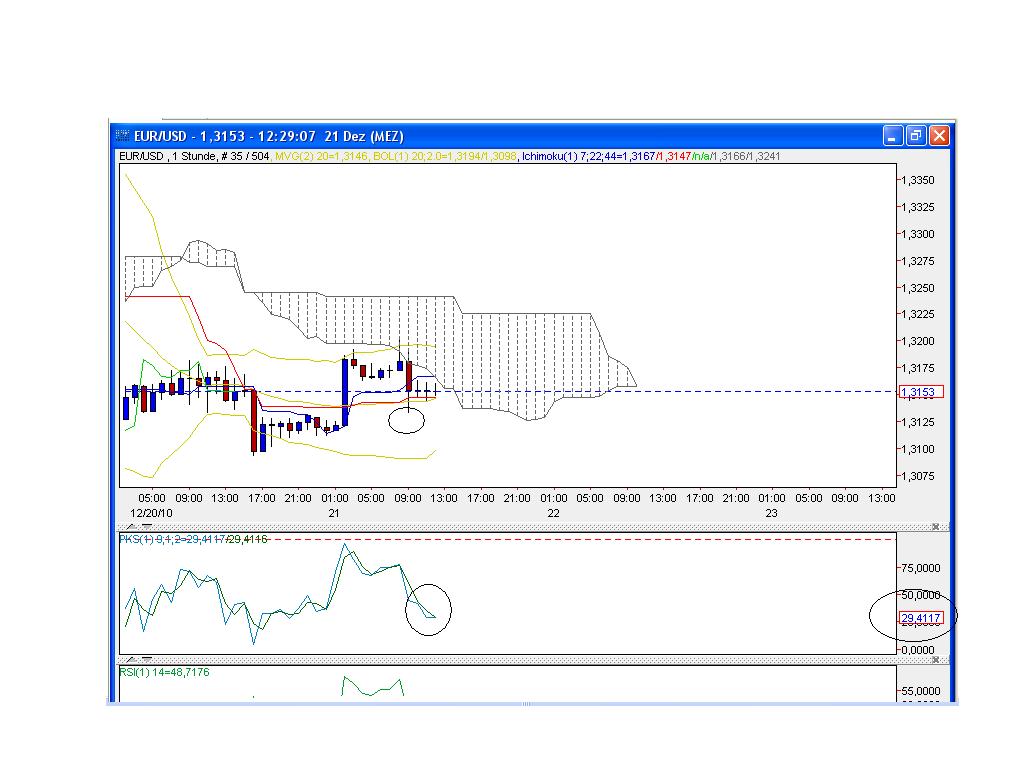
Task: Click the close icon on the PKS panel splitter
Action: [936, 525]
